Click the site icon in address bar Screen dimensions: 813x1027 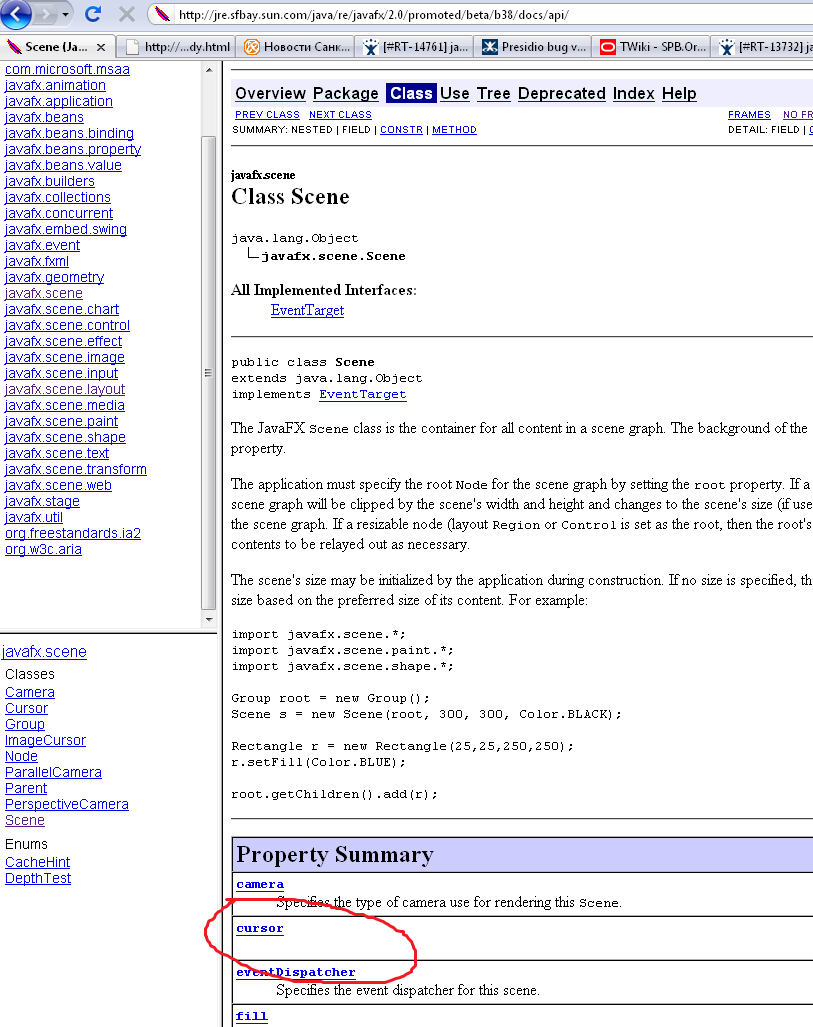164,15
